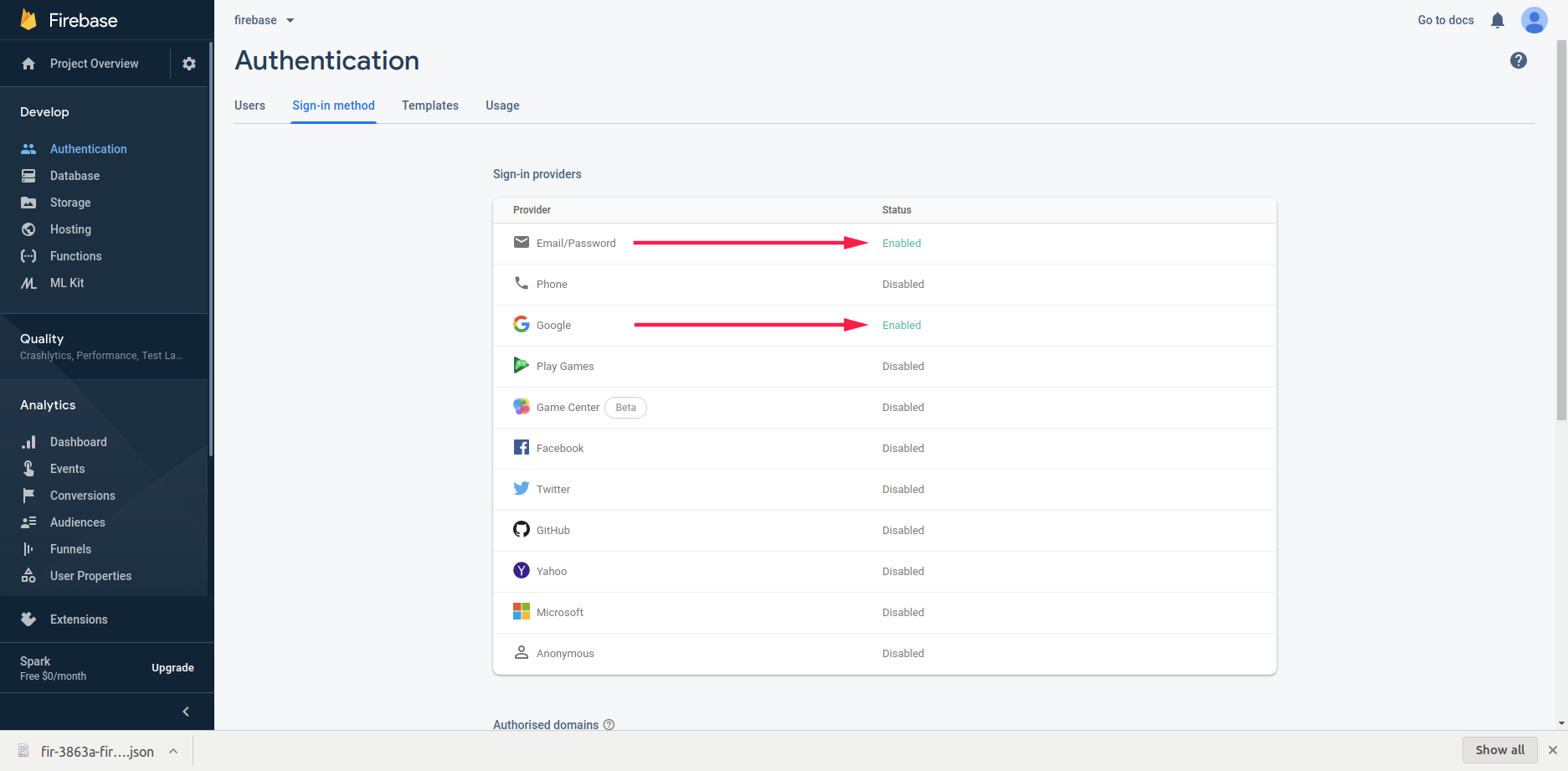Click the Upgrade plan button
This screenshot has width=1568, height=771.
pyautogui.click(x=172, y=668)
